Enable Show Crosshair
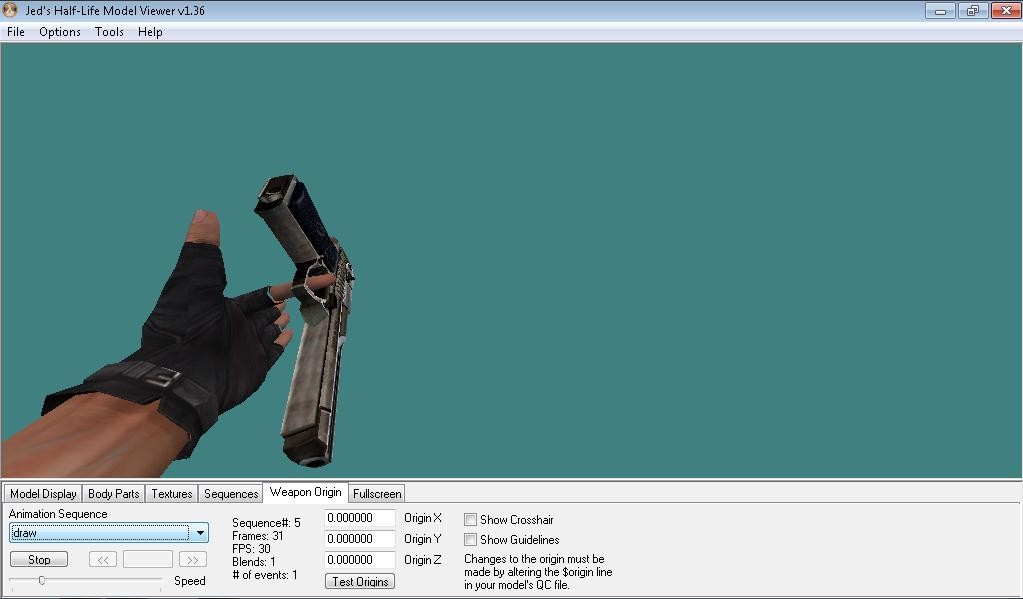Image resolution: width=1023 pixels, height=599 pixels. tap(469, 519)
